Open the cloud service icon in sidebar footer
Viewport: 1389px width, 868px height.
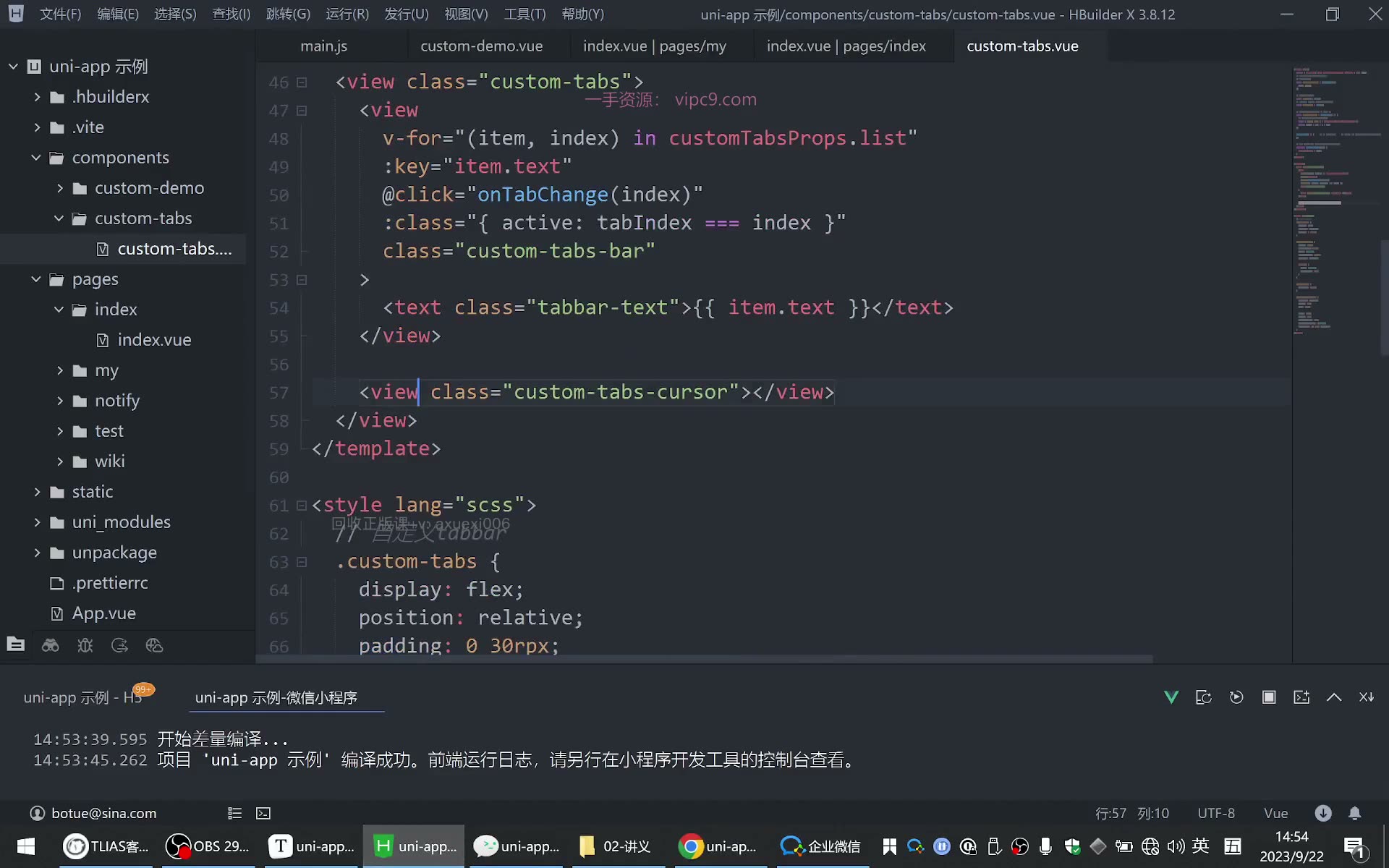[154, 645]
